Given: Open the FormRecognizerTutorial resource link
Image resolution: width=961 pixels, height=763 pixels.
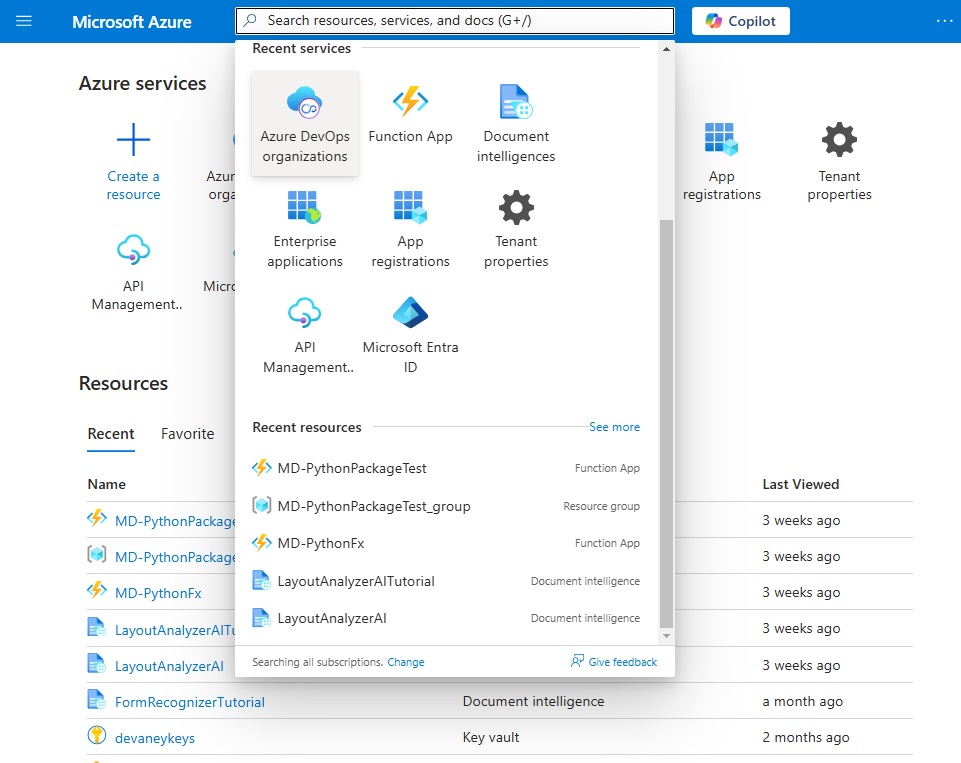Looking at the screenshot, I should 190,702.
